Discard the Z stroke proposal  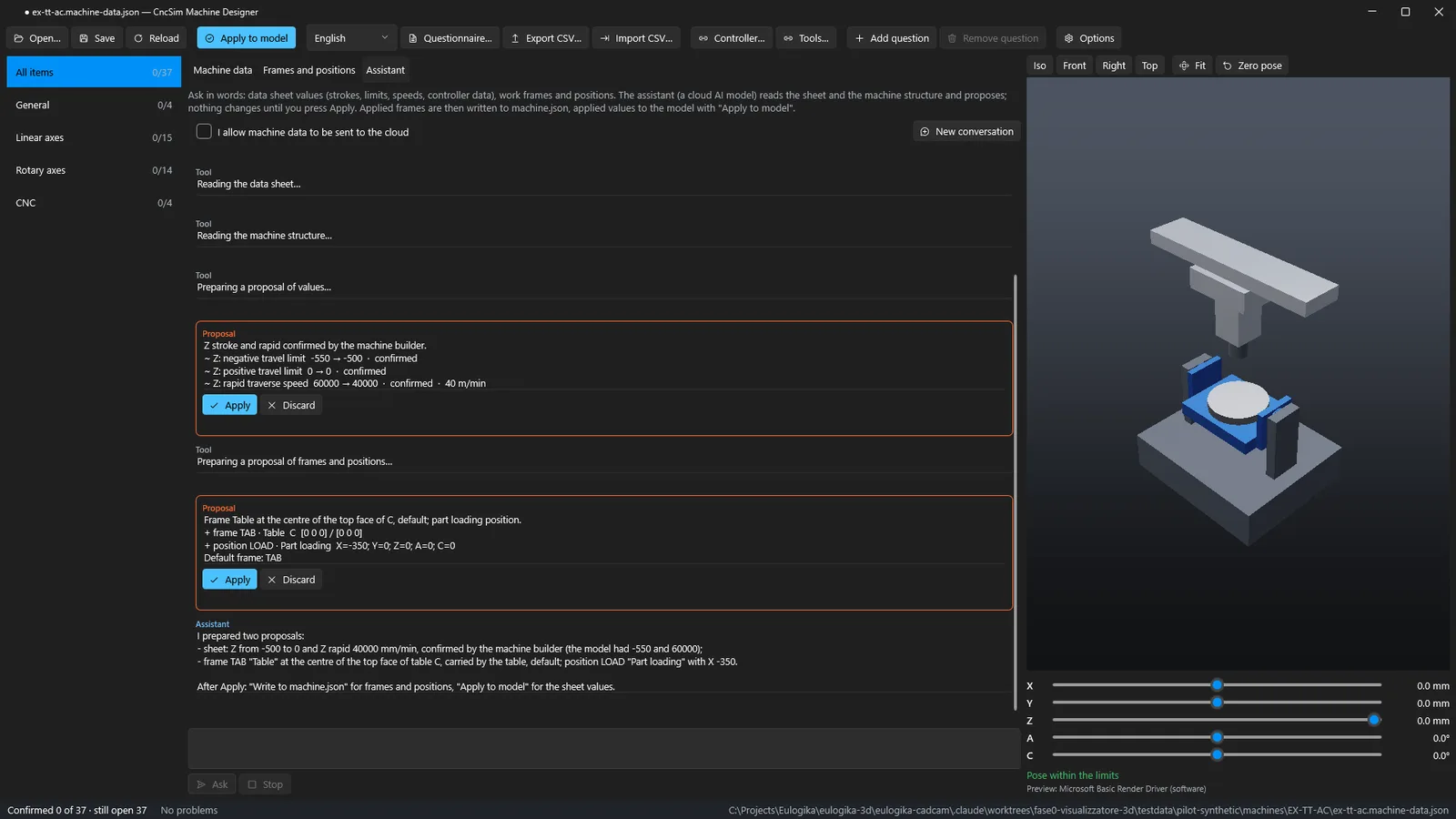click(291, 405)
